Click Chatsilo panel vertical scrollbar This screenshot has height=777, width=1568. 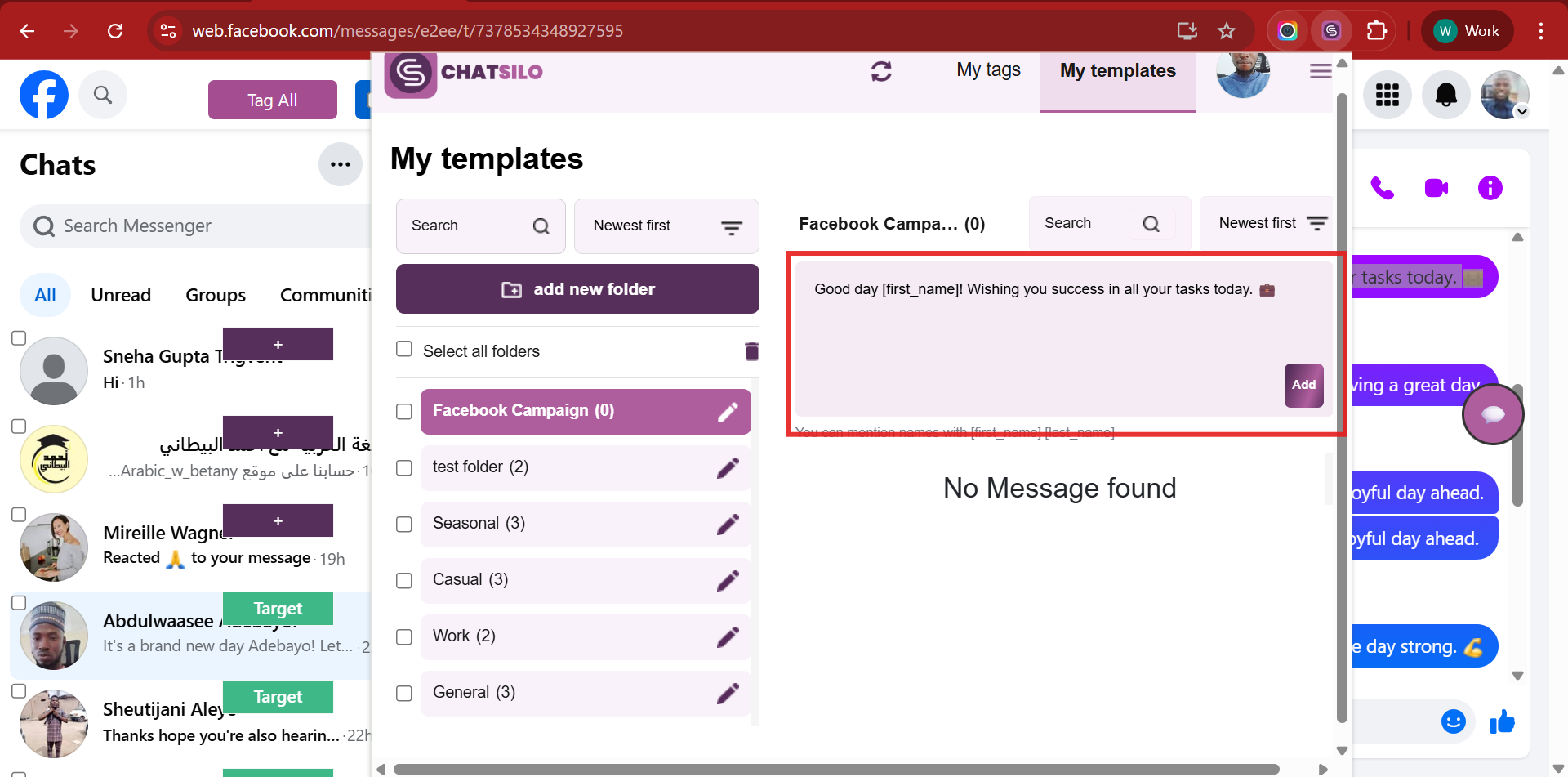pyautogui.click(x=1342, y=407)
